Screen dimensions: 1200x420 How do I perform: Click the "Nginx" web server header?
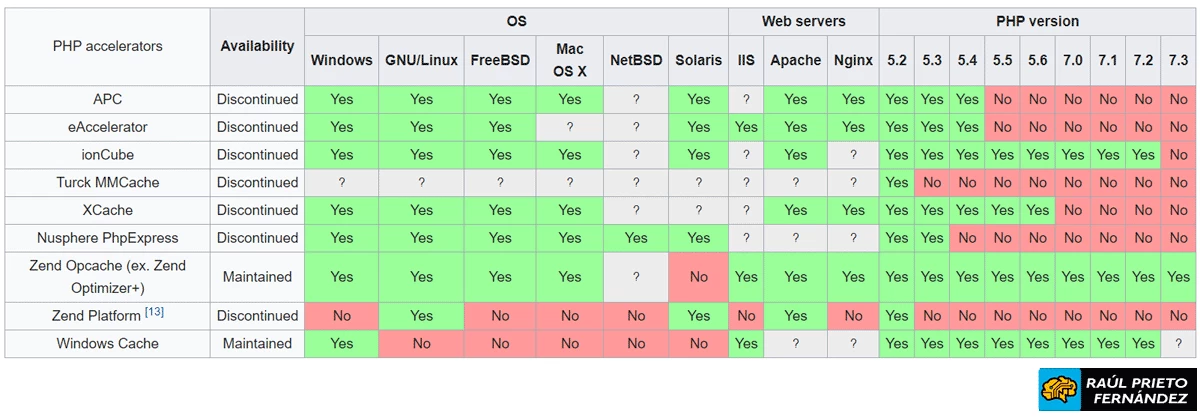tap(853, 60)
